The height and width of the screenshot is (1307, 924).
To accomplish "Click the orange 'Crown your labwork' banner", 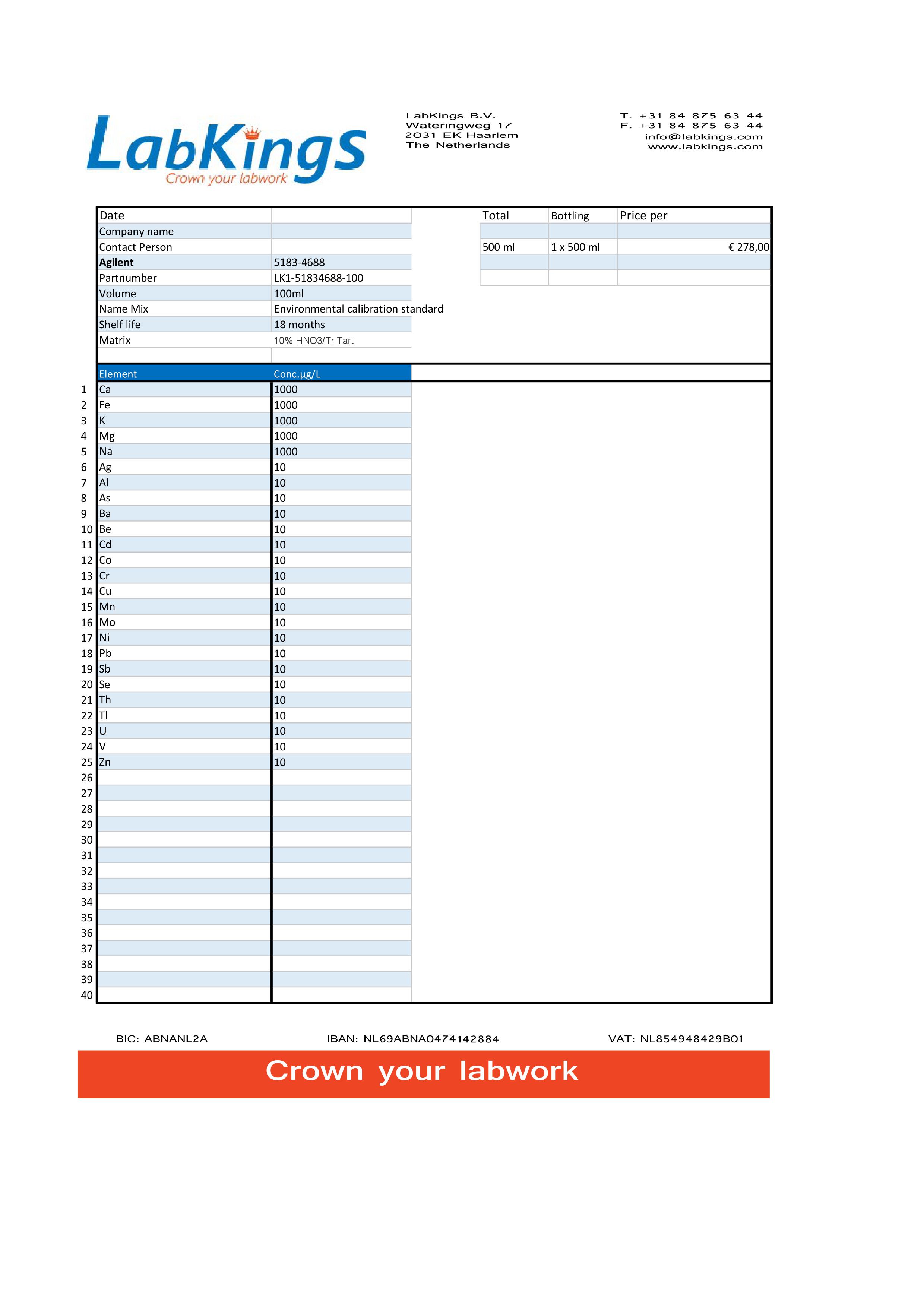I will point(424,1074).
